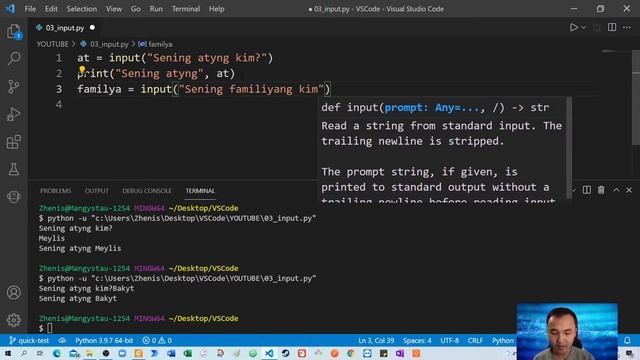Select the 03_input.py editor tab

[x=64, y=28]
